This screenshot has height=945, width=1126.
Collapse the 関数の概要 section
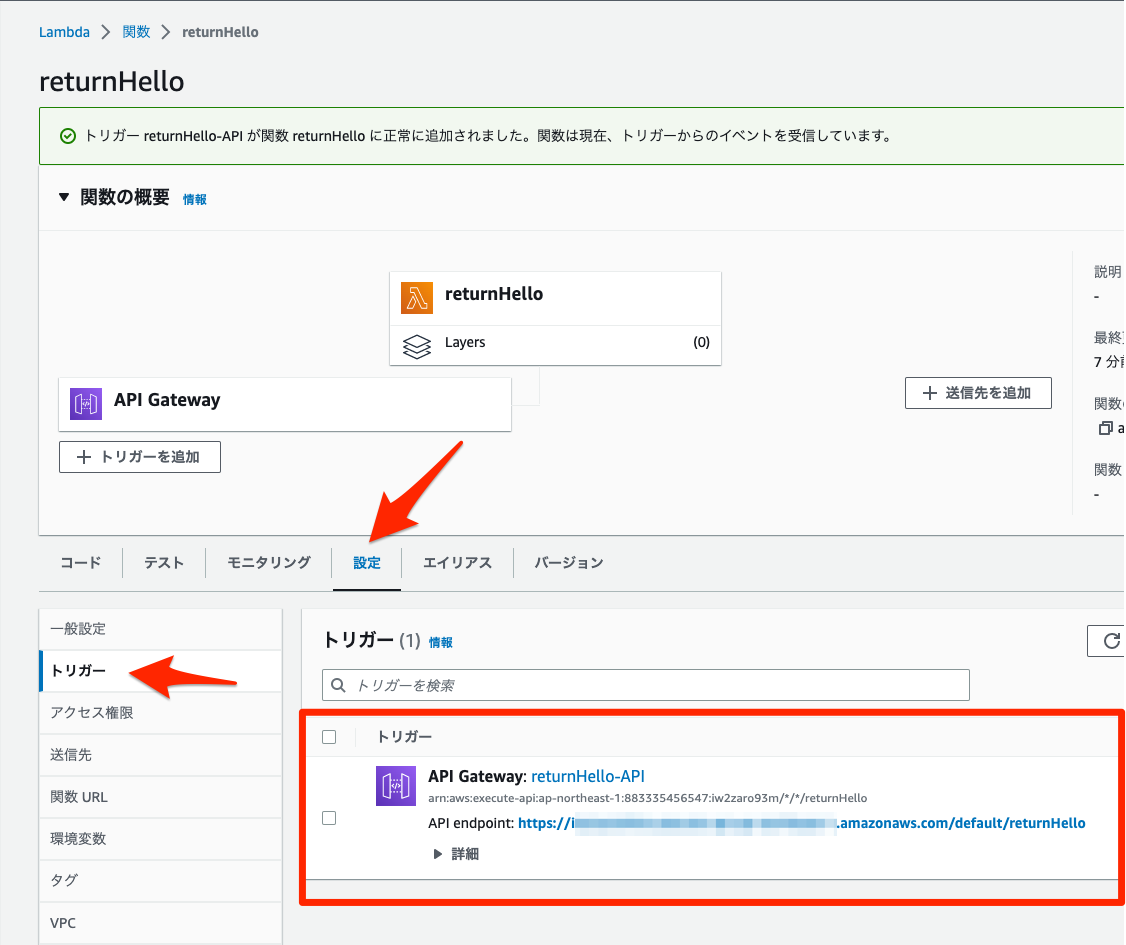pos(65,197)
